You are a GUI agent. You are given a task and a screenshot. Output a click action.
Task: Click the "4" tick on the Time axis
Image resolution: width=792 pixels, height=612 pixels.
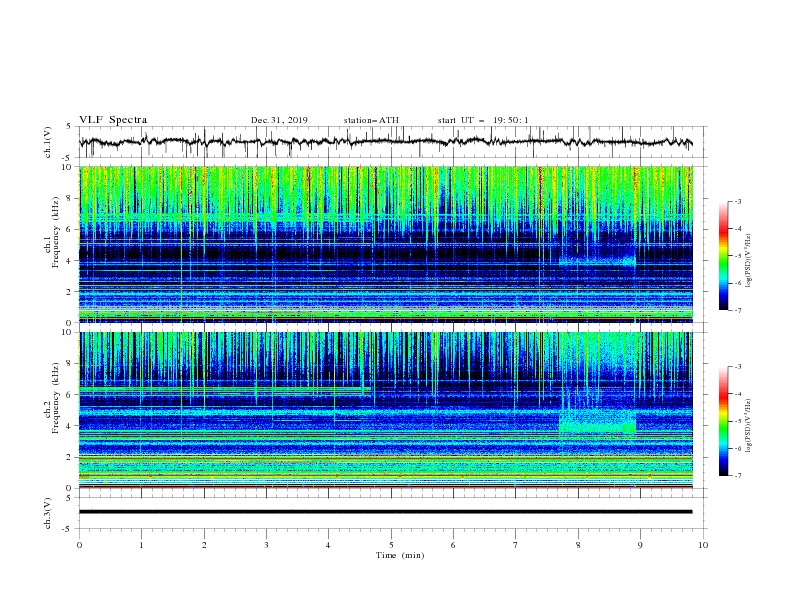coord(328,545)
